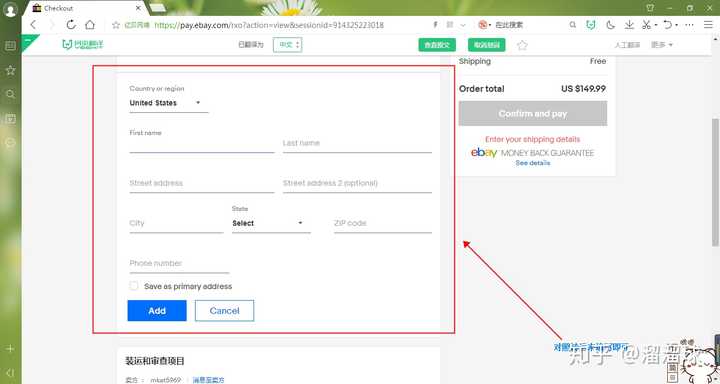Open the hamburger main menu
This screenshot has height=384, width=720.
[709, 25]
